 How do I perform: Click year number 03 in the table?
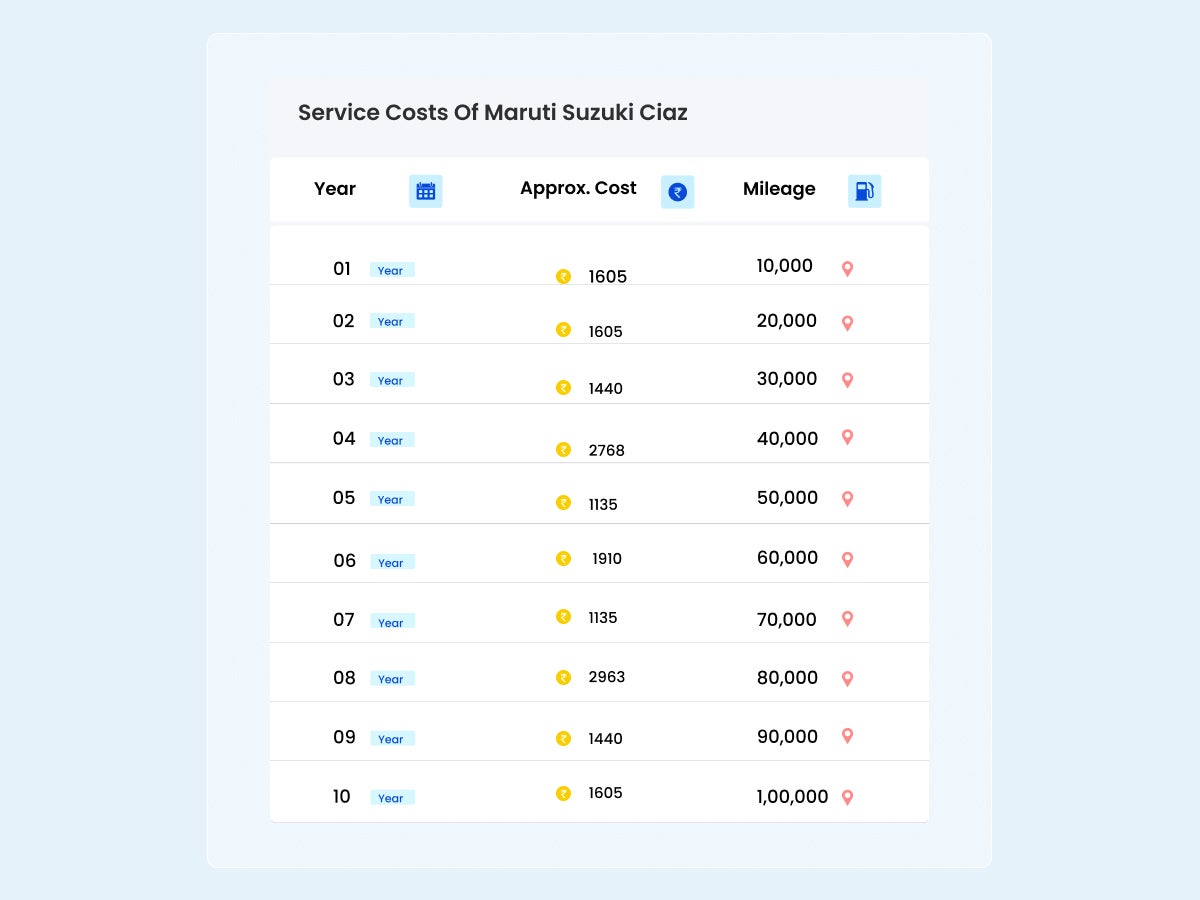point(344,379)
